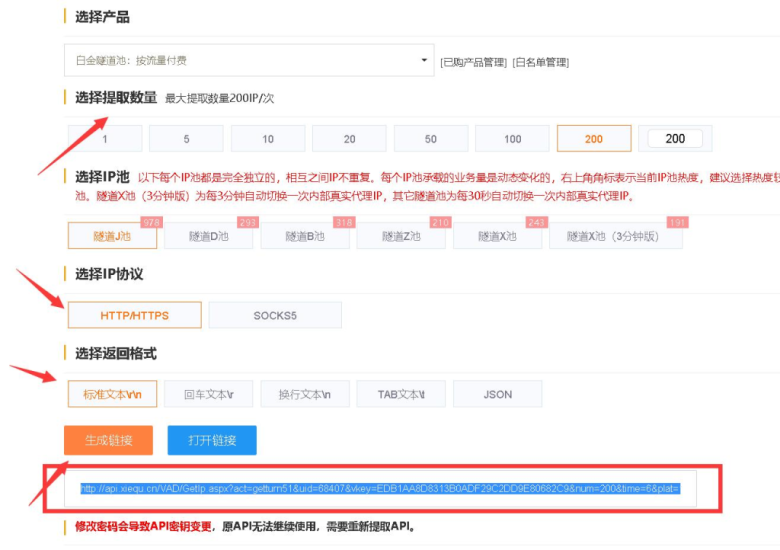Click the 最大提取数量200IP/次 note
Screen dimensions: 780x550
click(219, 98)
